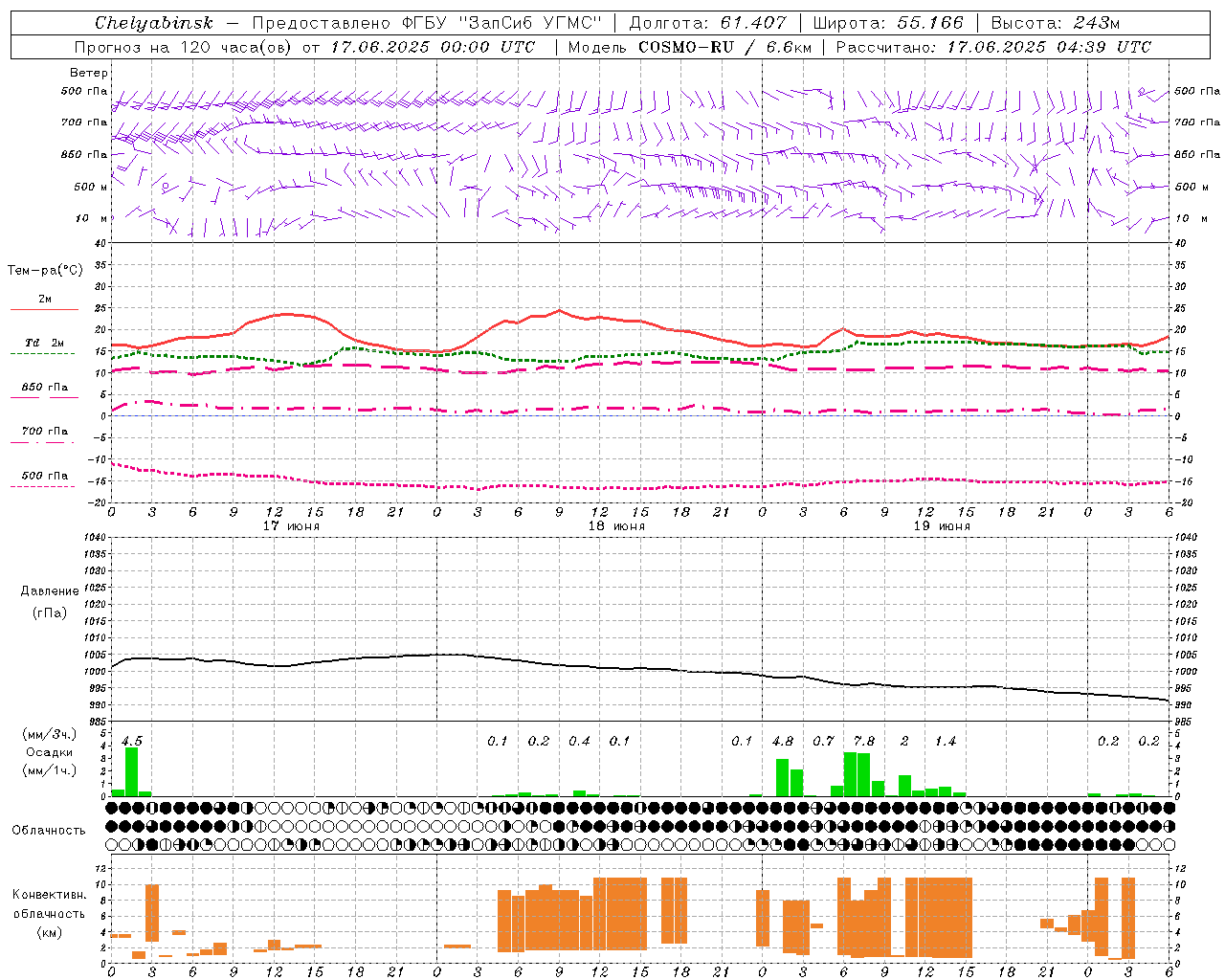Click the '(мм/1ч.)' units label
This screenshot has width=1225, height=980.
(x=50, y=769)
